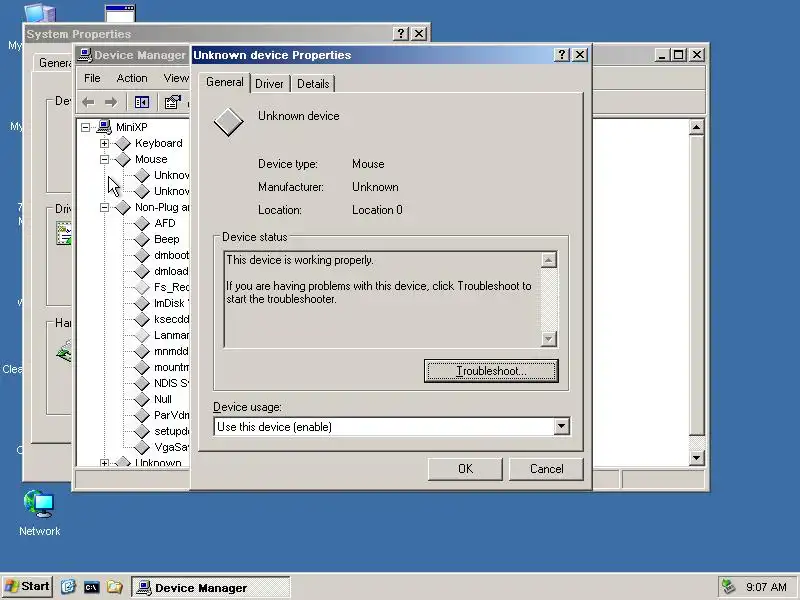Select the ImDisk tree item
800x600 pixels.
[x=171, y=303]
